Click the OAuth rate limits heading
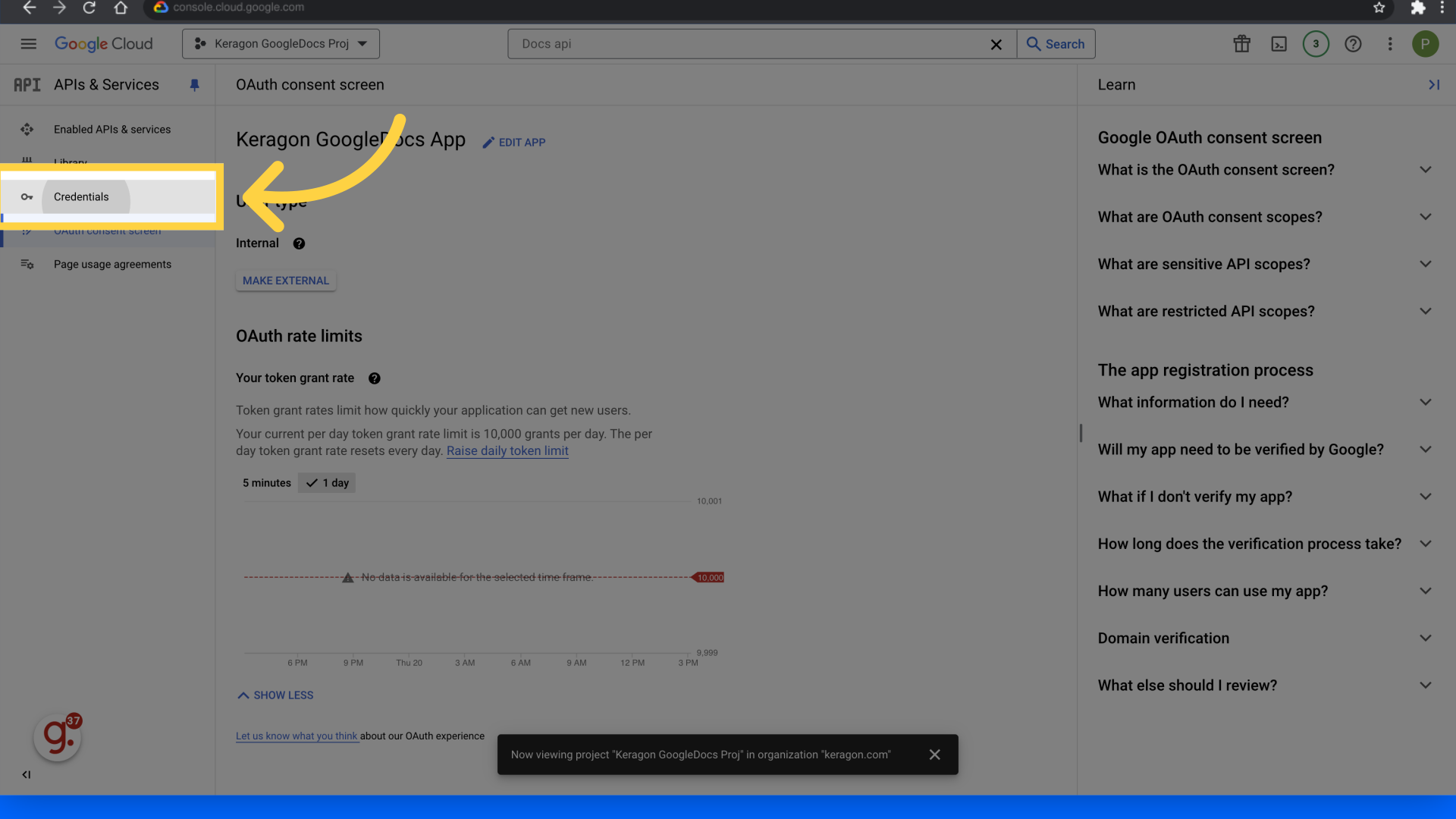The height and width of the screenshot is (819, 1456). click(299, 336)
